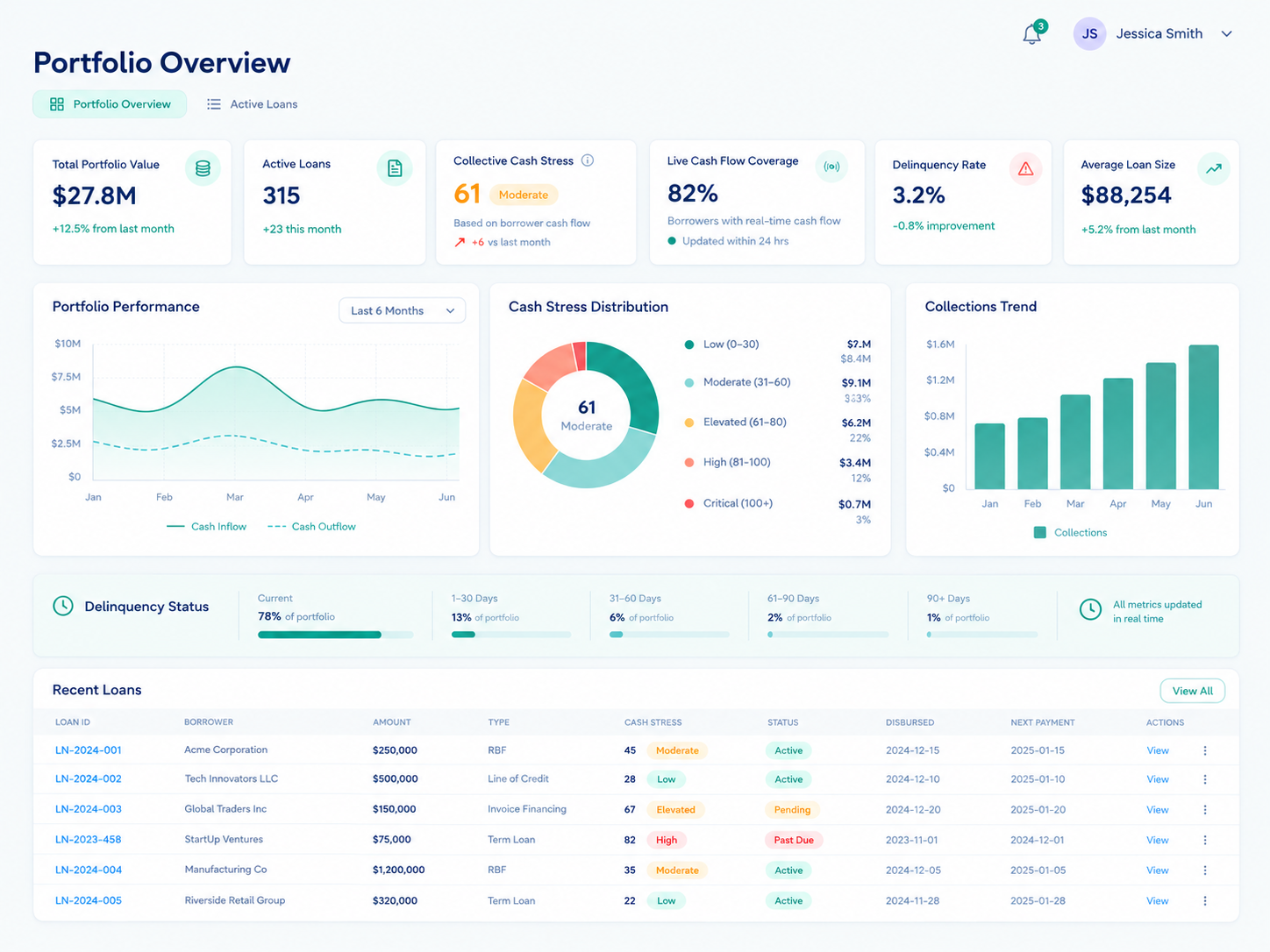1270x952 pixels.
Task: Click the red arrow beside +6 vs last month
Action: pyautogui.click(x=460, y=242)
